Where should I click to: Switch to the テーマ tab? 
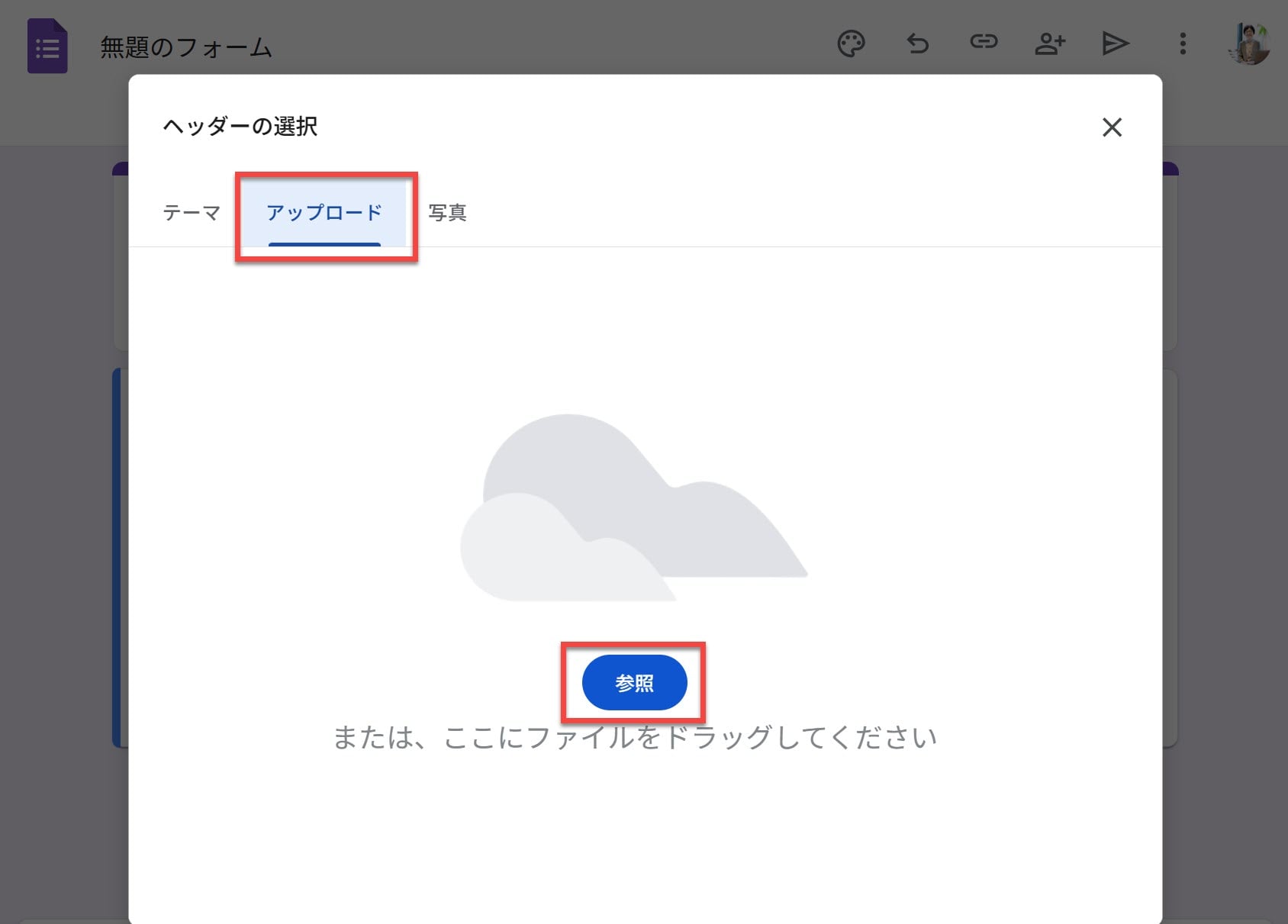pos(192,213)
